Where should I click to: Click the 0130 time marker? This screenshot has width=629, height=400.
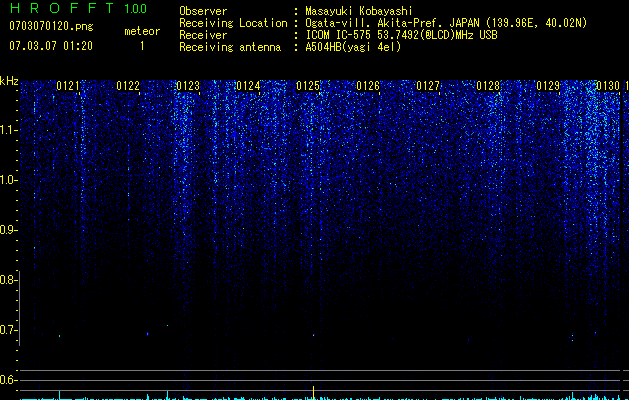[x=608, y=86]
